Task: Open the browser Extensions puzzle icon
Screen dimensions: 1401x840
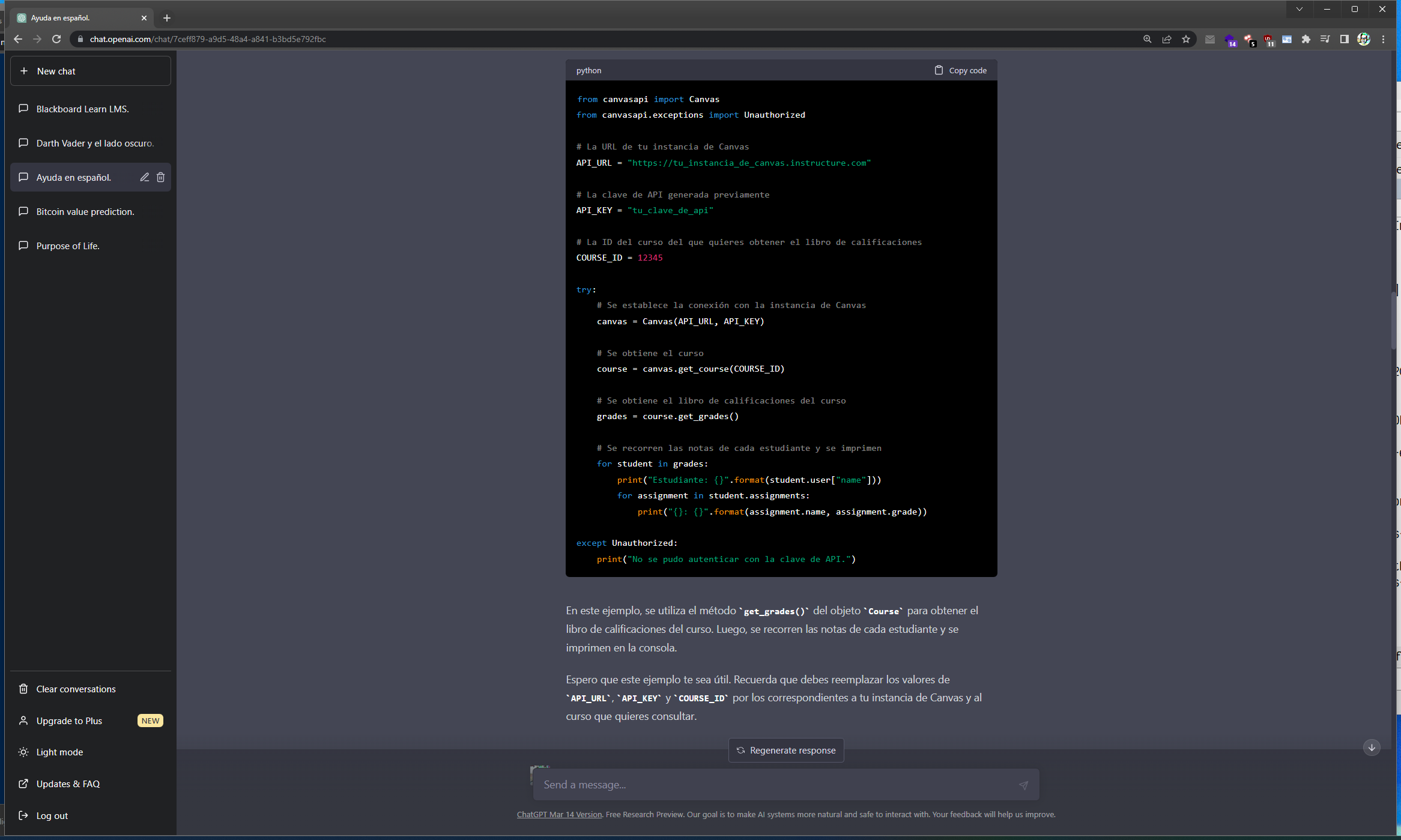Action: point(1306,39)
